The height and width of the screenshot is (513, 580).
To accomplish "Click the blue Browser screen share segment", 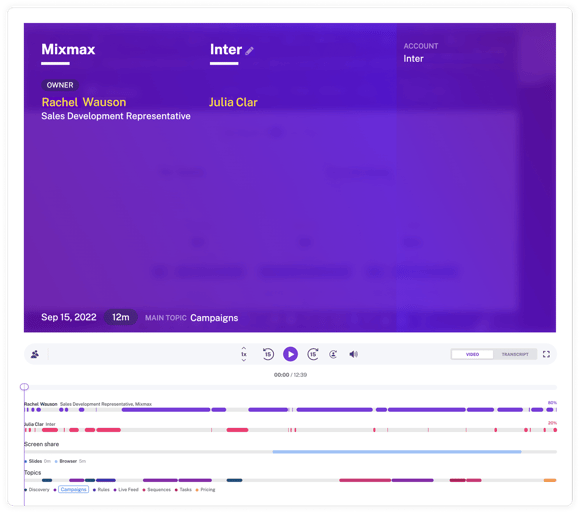I will tap(397, 452).
